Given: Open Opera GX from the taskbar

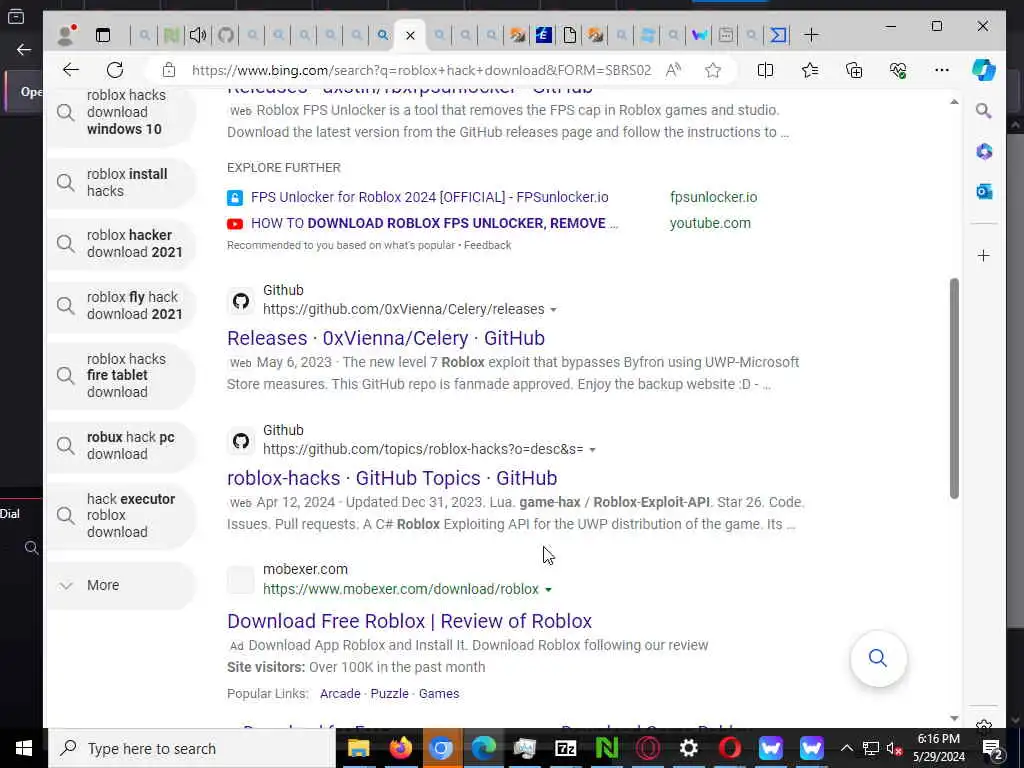Looking at the screenshot, I should click(647, 748).
